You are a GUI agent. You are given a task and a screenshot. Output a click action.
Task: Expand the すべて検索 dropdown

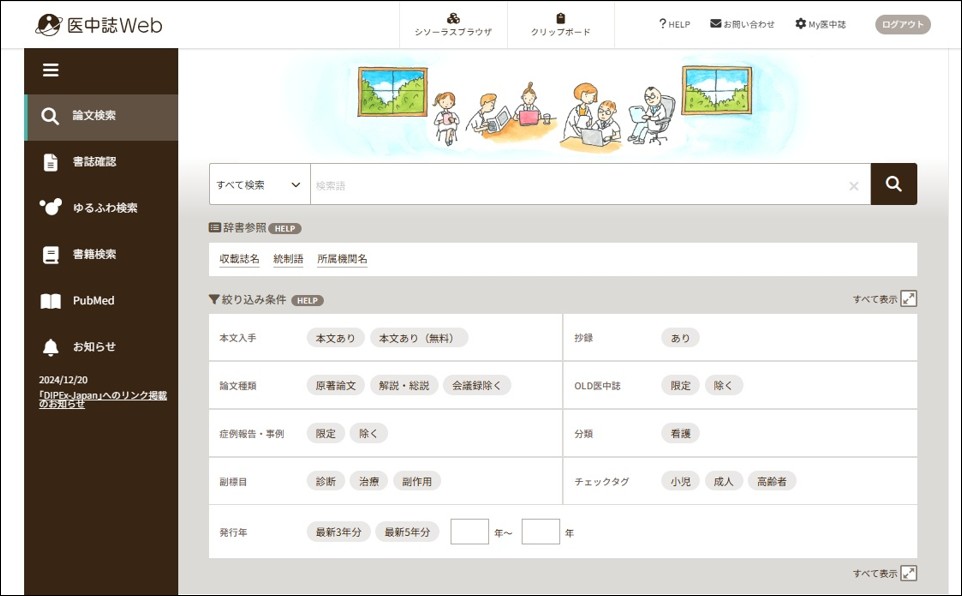tap(260, 184)
